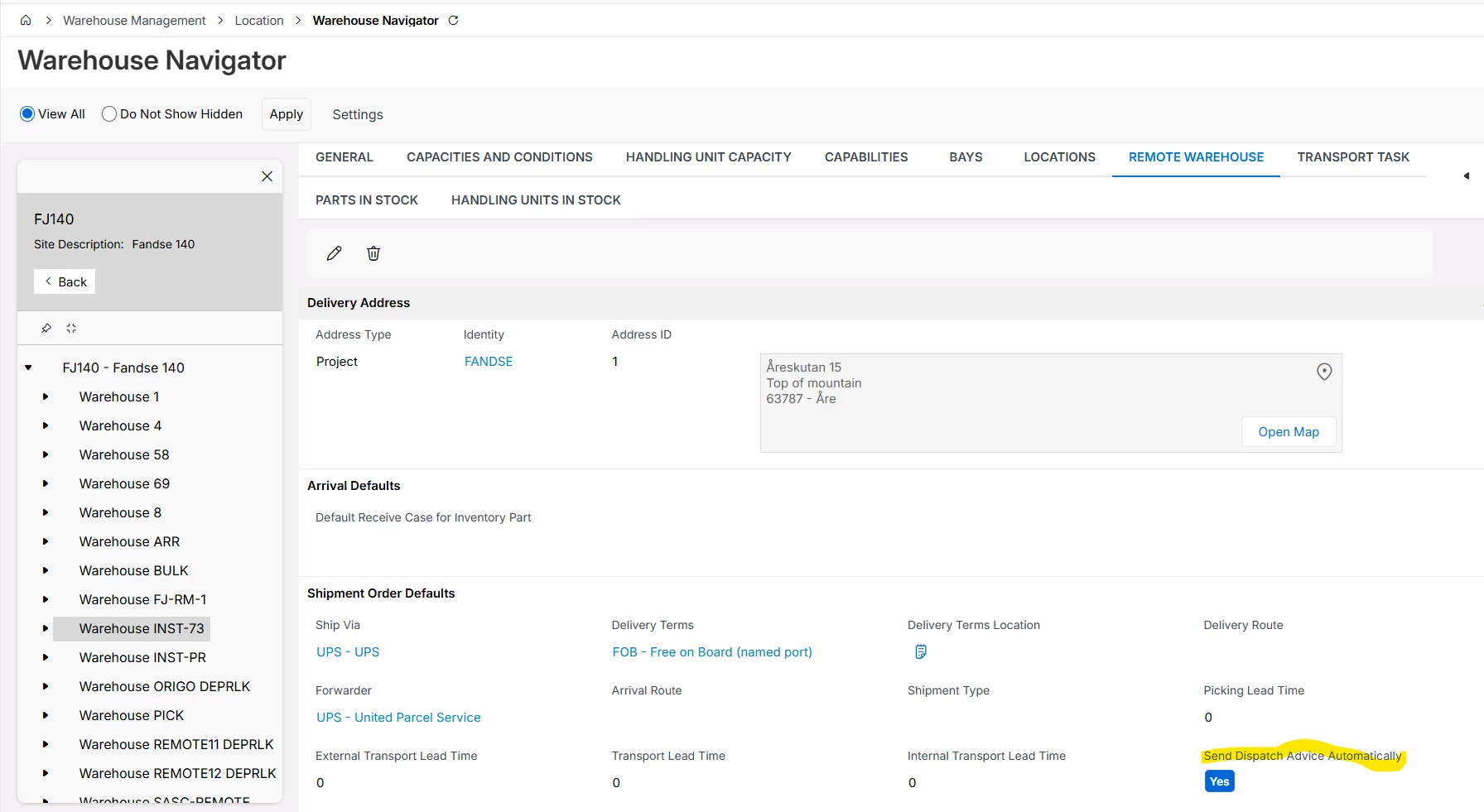1484x812 pixels.
Task: Toggle Send Dispatch Advice Automatically Yes switch
Action: (x=1219, y=781)
